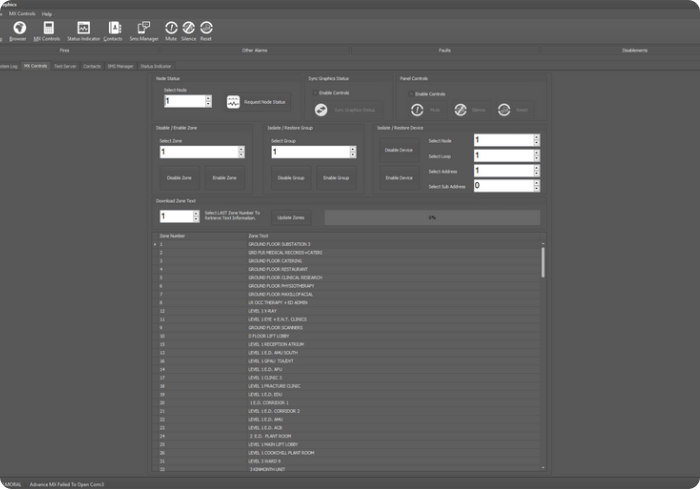Open Contacts from the toolbar

tap(113, 29)
